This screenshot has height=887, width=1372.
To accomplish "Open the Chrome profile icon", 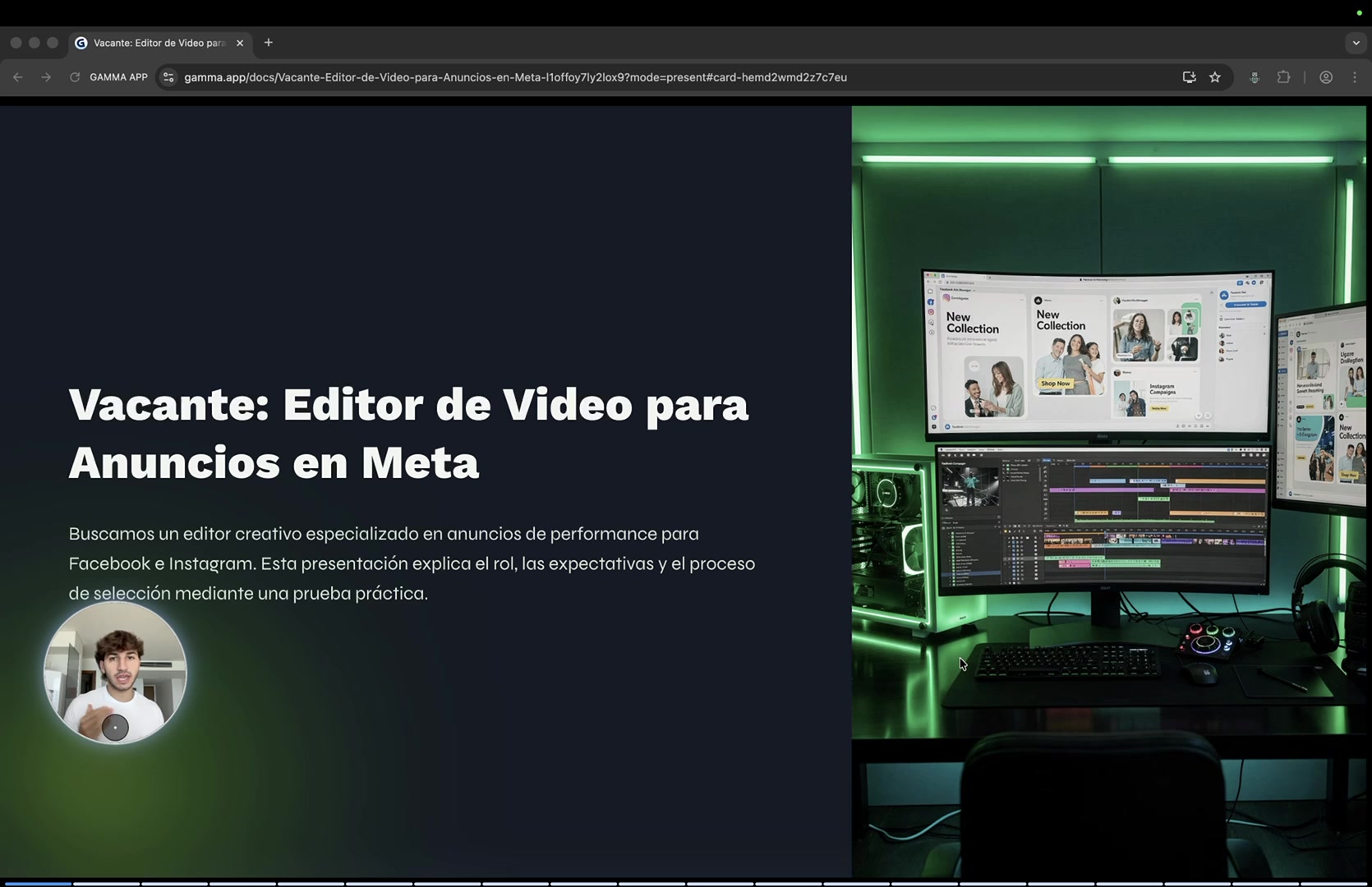I will pos(1326,77).
